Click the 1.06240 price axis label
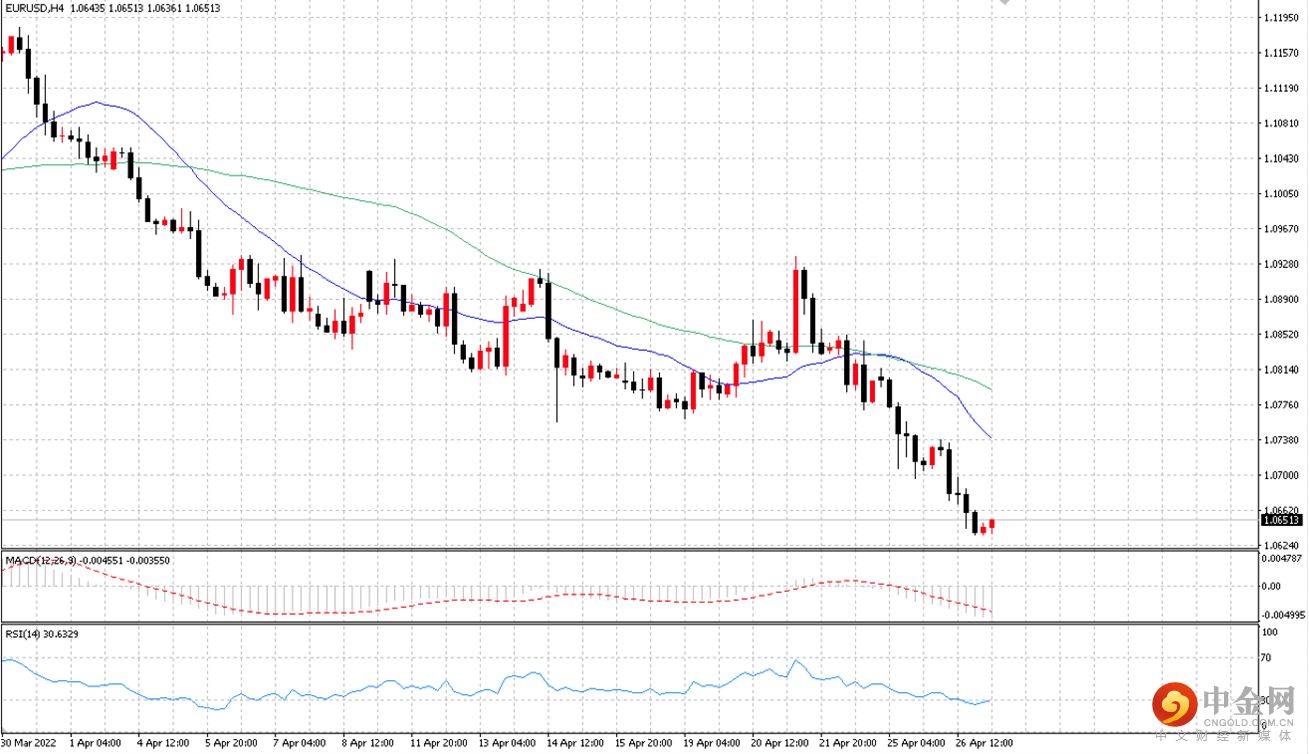 click(1281, 546)
